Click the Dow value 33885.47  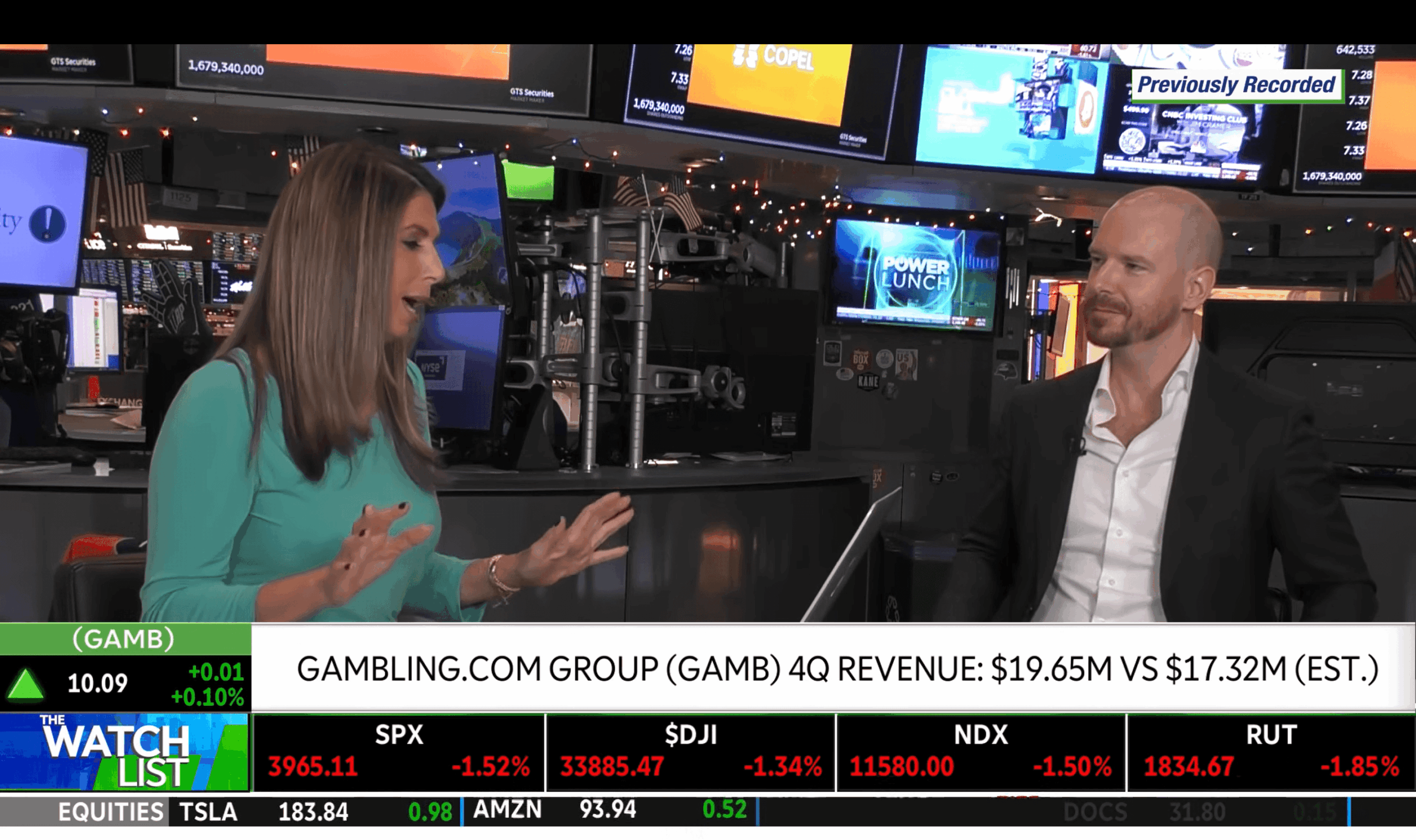click(x=612, y=767)
